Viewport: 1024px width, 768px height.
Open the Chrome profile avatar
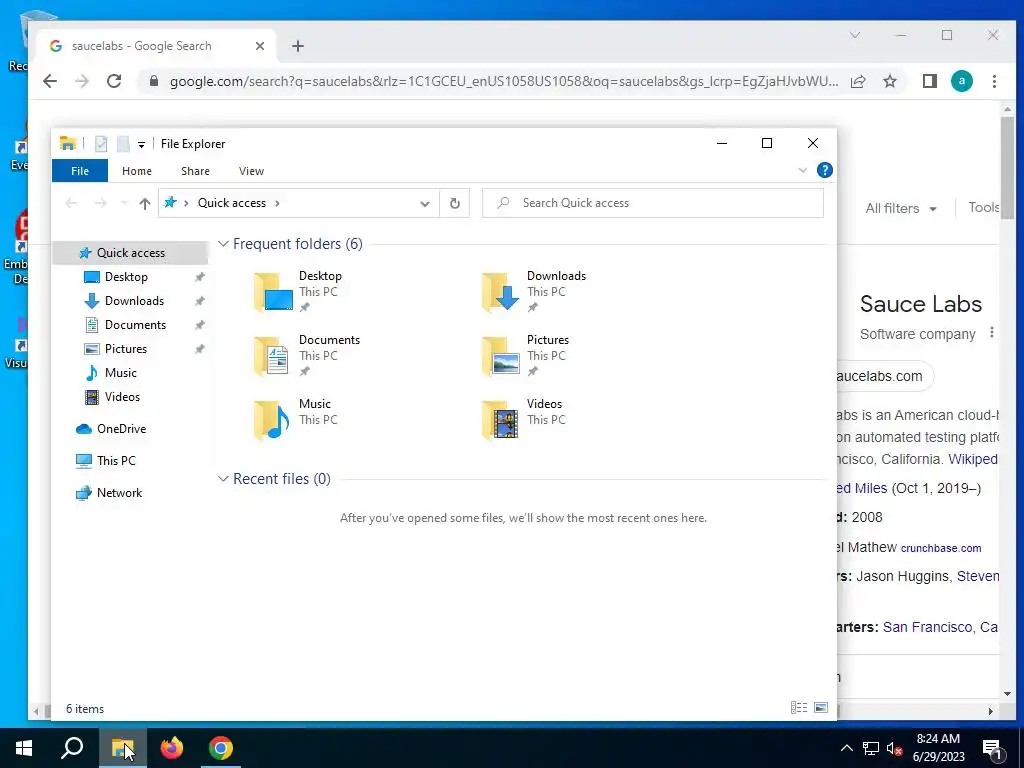point(961,81)
